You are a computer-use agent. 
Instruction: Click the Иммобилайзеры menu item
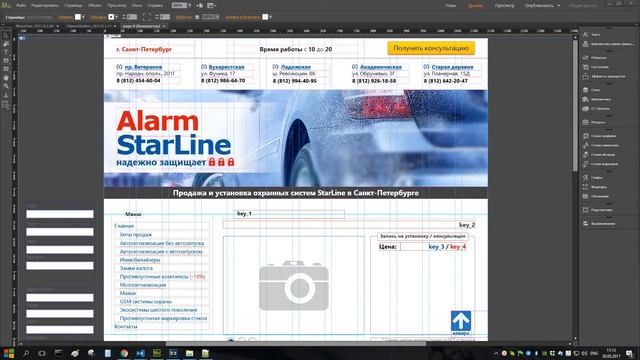[x=140, y=260]
